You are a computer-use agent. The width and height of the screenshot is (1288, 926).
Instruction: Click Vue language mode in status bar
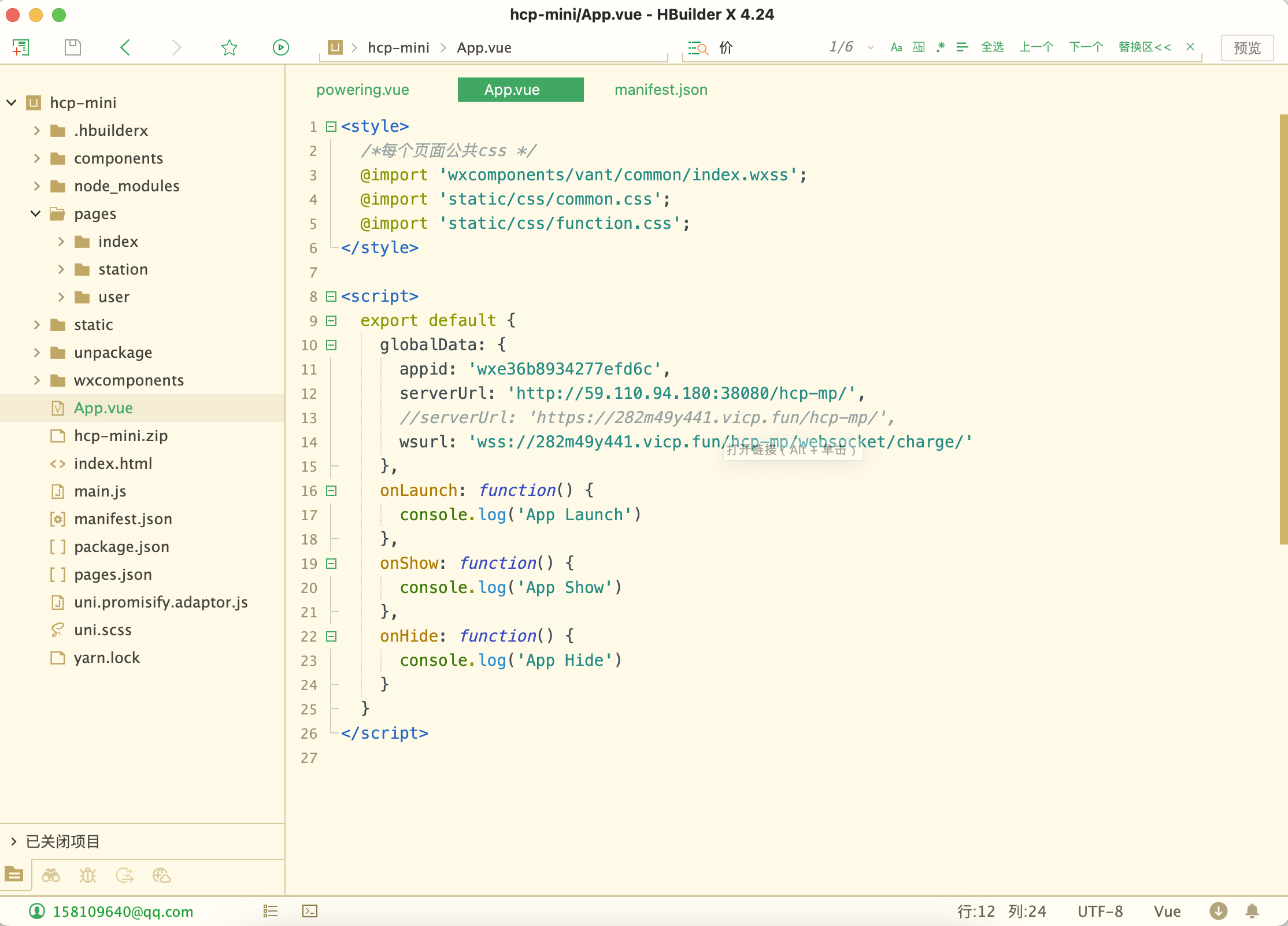[1167, 912]
